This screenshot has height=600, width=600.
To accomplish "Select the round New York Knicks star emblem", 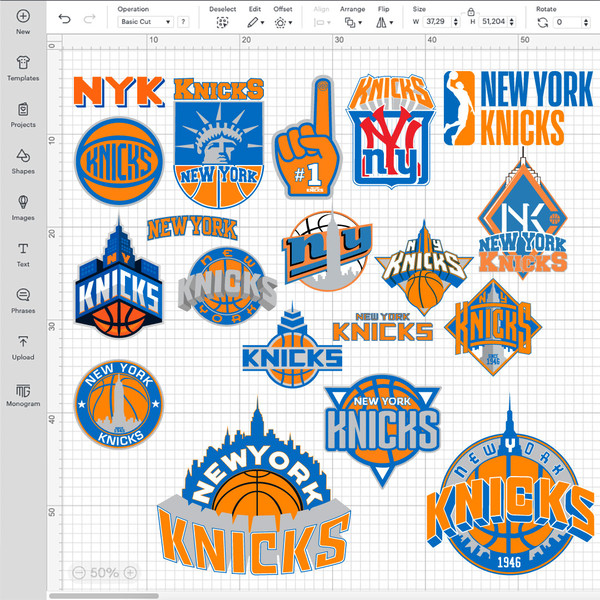I will pos(119,404).
